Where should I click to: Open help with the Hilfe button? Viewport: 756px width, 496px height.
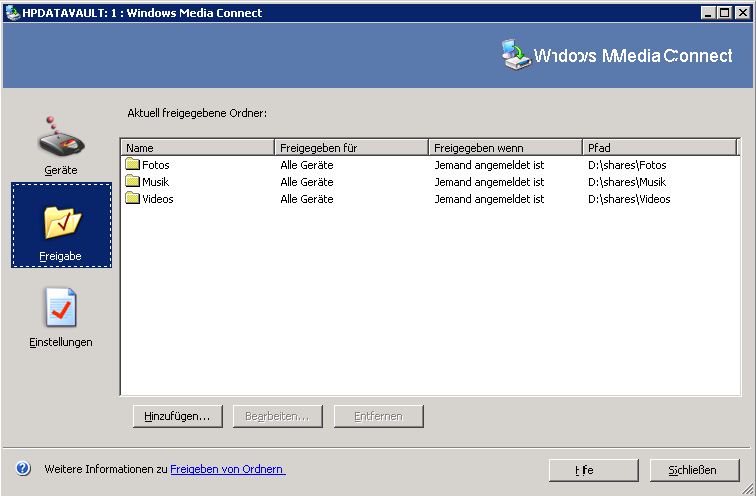594,470
